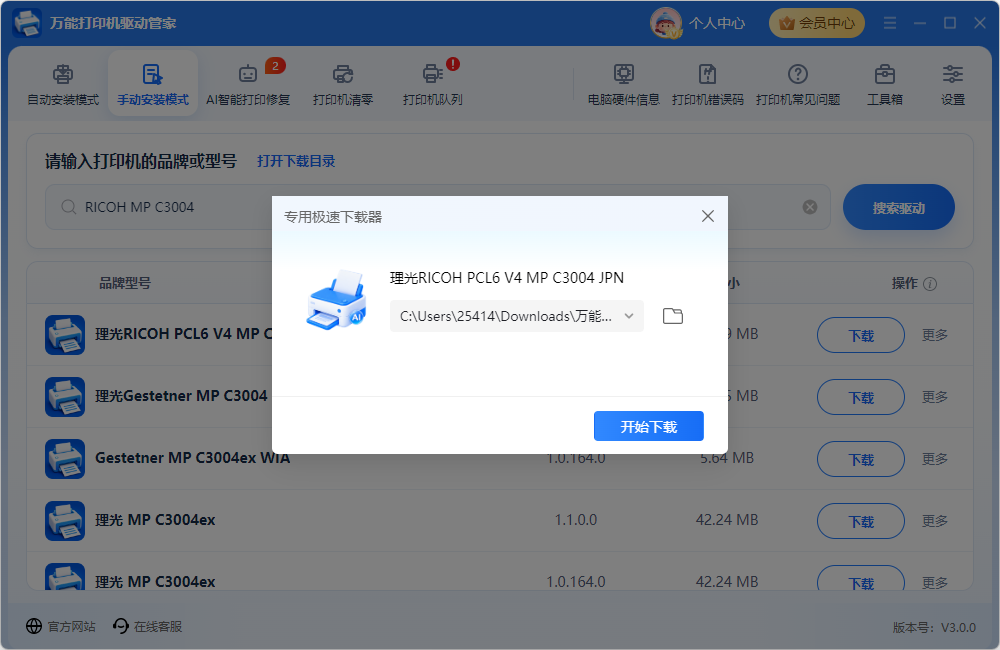Viewport: 1000px width, 650px height.
Task: Clear the search field with X icon
Action: (809, 207)
